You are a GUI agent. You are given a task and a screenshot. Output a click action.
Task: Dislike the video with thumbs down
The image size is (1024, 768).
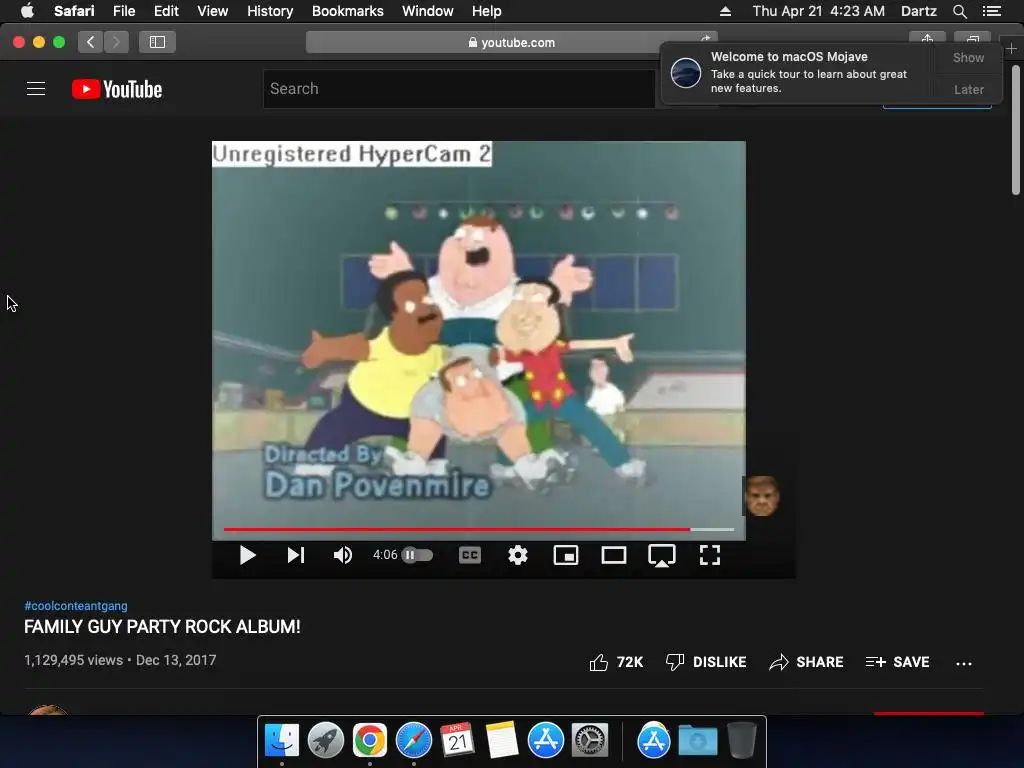(x=706, y=662)
